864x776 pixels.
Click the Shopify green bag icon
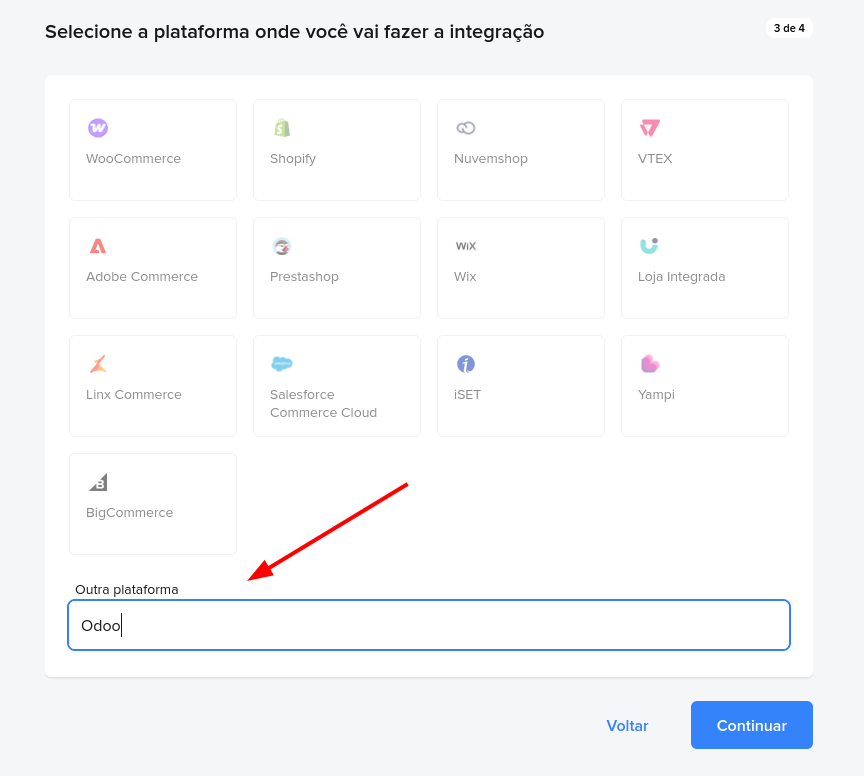tap(282, 128)
